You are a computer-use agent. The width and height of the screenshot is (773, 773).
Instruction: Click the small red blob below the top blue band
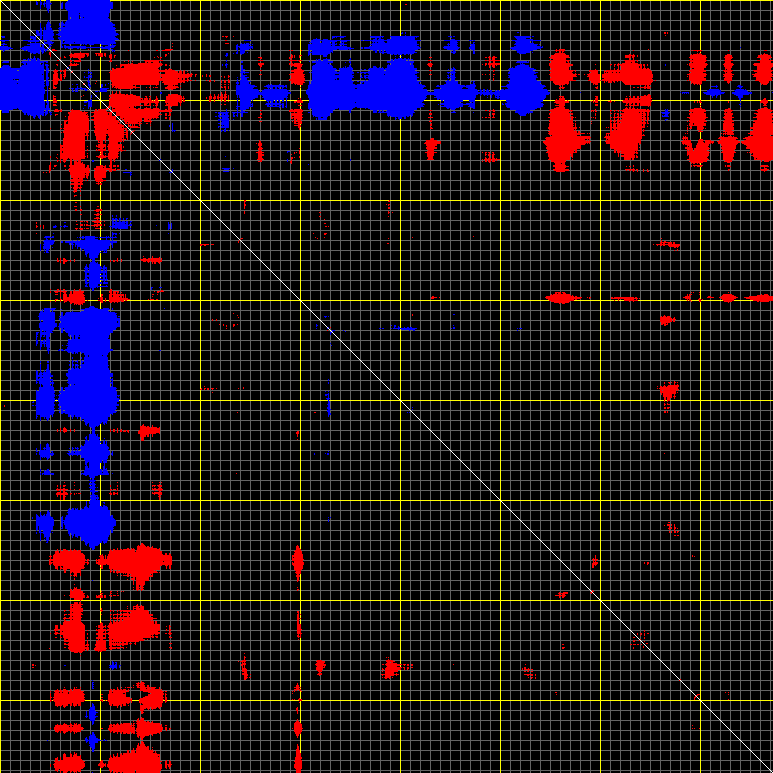coord(431,148)
